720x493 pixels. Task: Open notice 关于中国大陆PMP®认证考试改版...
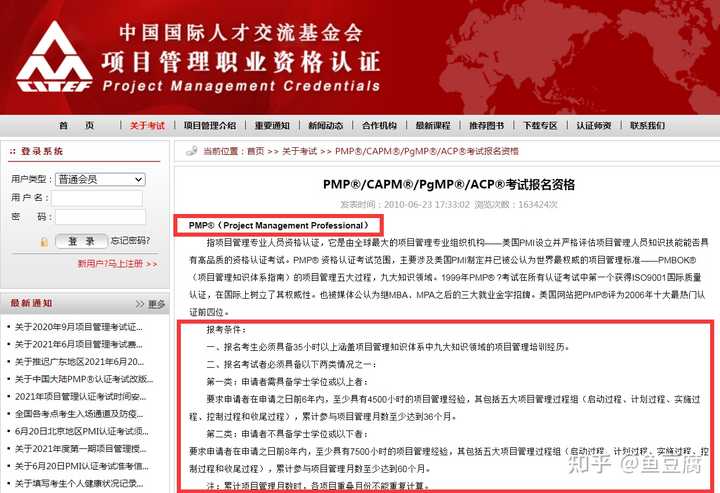pyautogui.click(x=84, y=379)
